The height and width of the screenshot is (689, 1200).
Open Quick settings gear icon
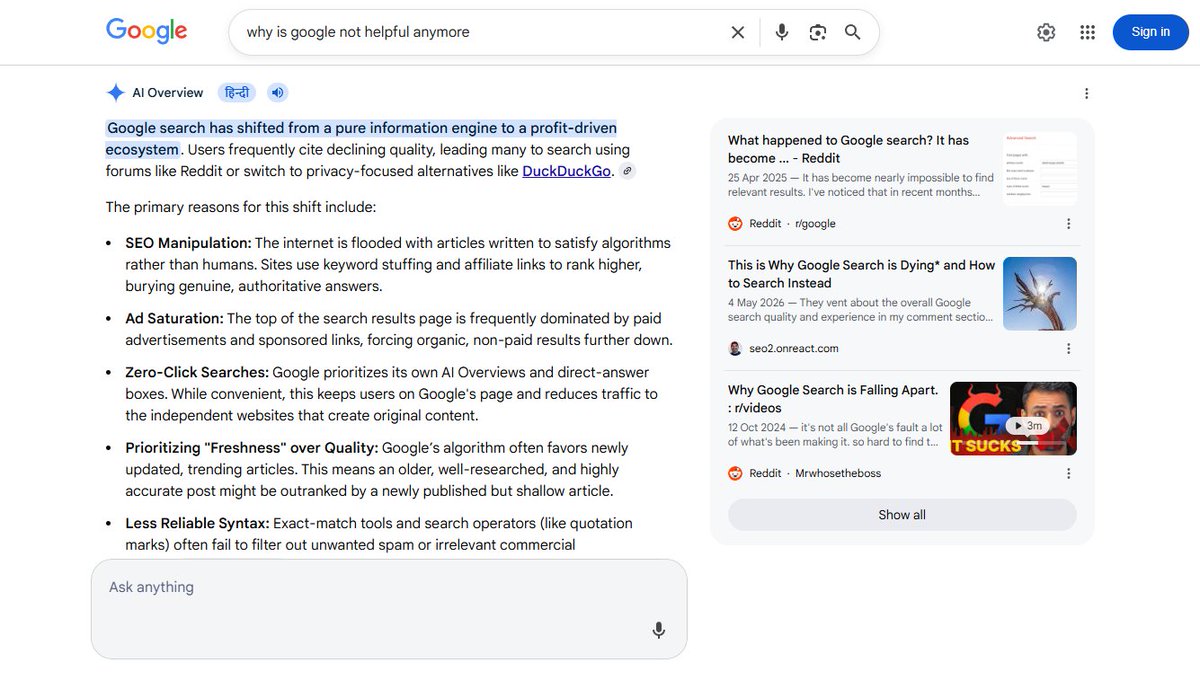point(1046,32)
